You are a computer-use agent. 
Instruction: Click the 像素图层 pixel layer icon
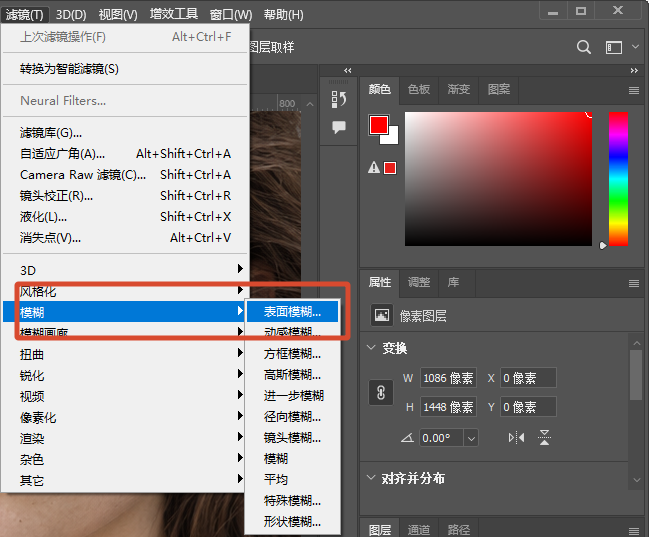(382, 315)
